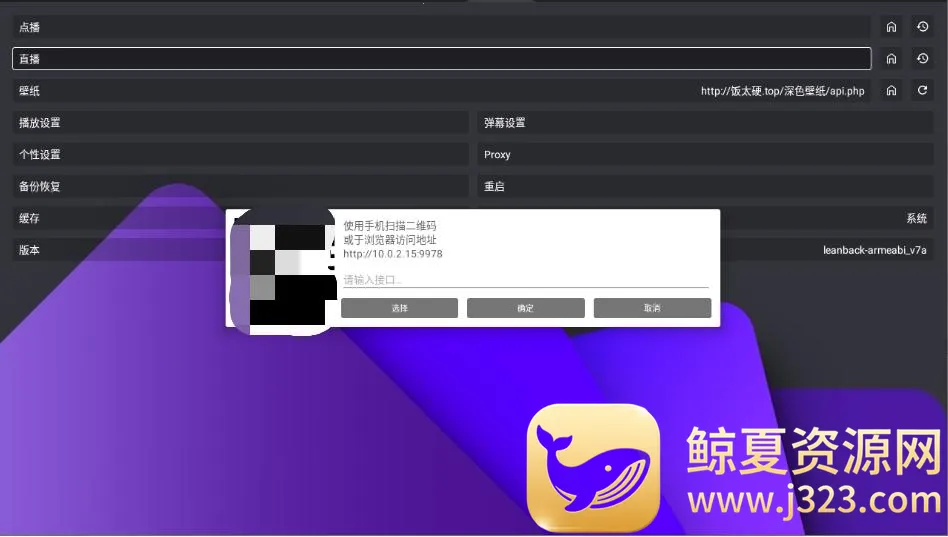Screen dimensions: 948x537
Task: Select the 点播 source field
Action: tap(442, 27)
